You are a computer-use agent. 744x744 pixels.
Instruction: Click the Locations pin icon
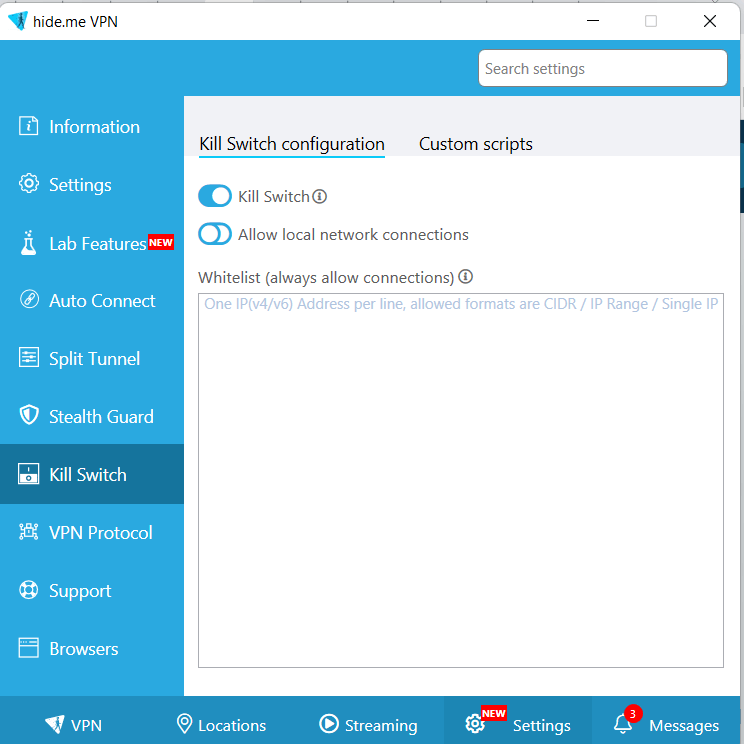(x=184, y=724)
